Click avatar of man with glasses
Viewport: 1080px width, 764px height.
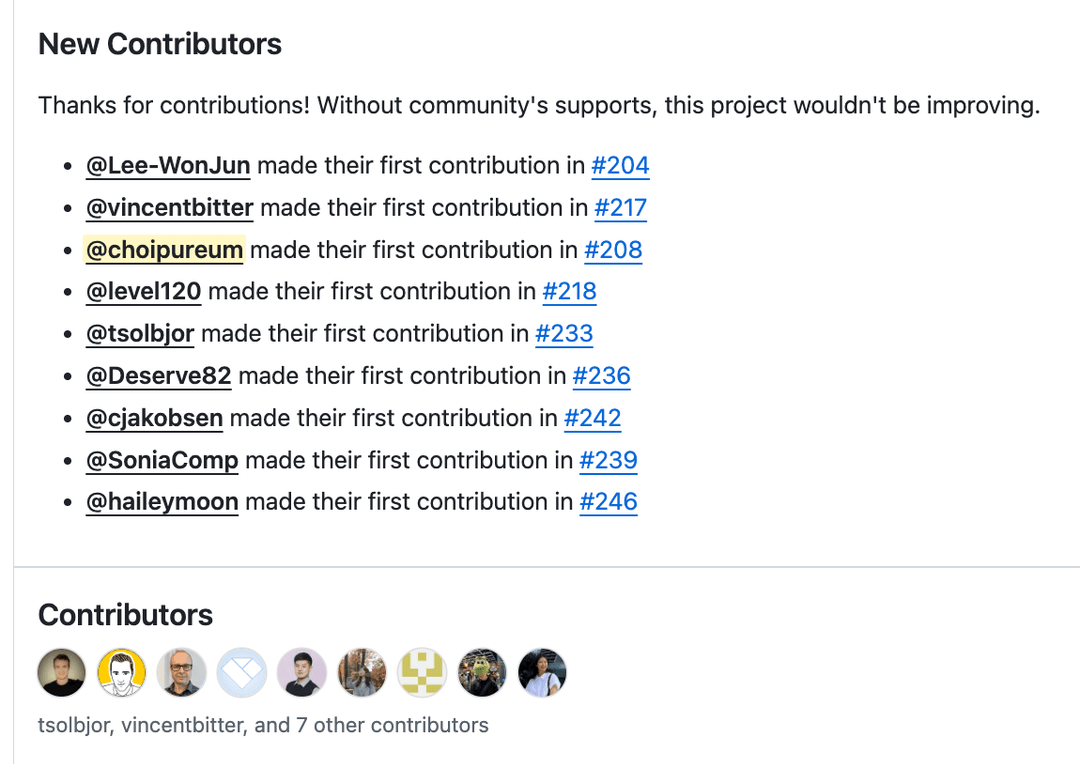click(x=182, y=672)
